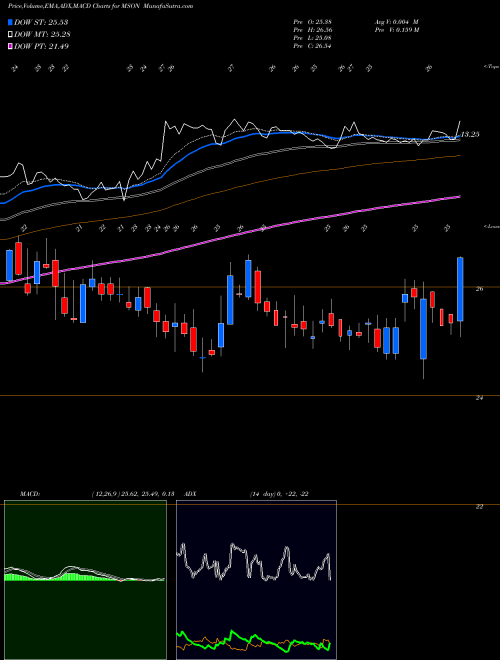The height and width of the screenshot is (660, 500).
Task: Click the 22 price axis label
Action: click(479, 507)
